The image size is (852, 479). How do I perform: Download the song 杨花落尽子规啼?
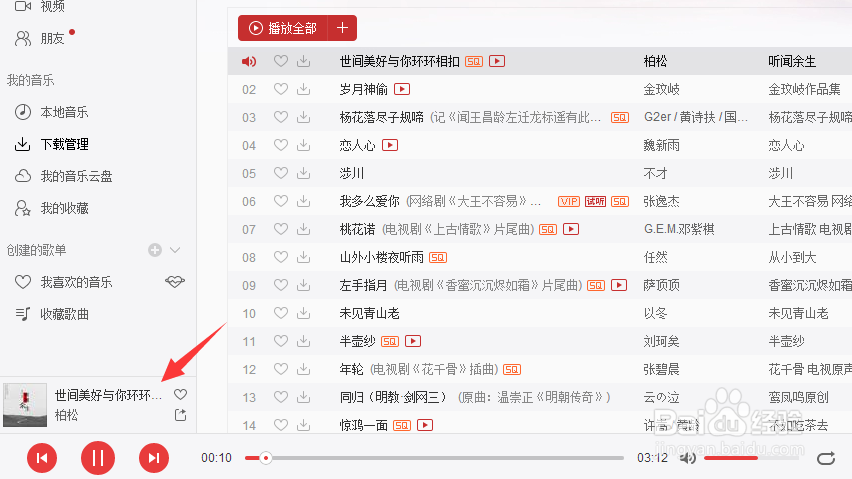(304, 117)
